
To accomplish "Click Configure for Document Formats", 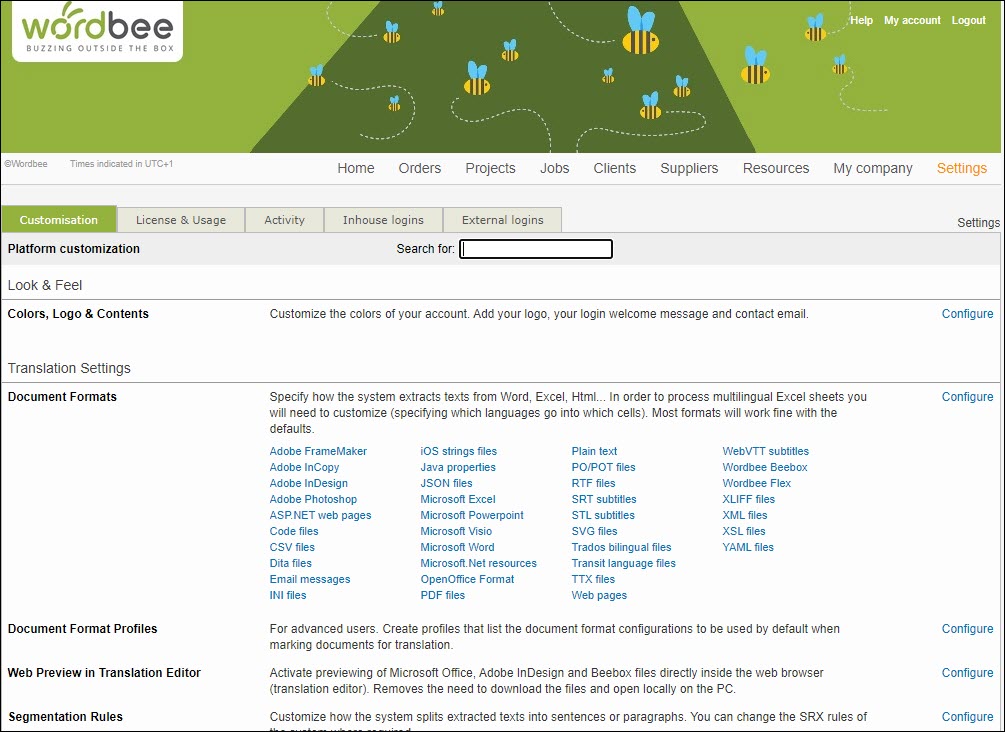I will (x=967, y=397).
